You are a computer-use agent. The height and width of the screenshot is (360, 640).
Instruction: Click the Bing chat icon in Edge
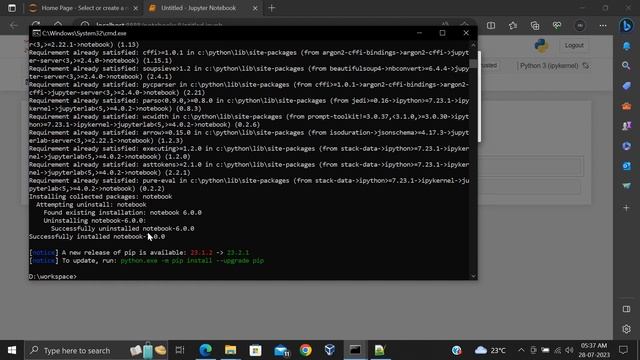pyautogui.click(x=626, y=25)
